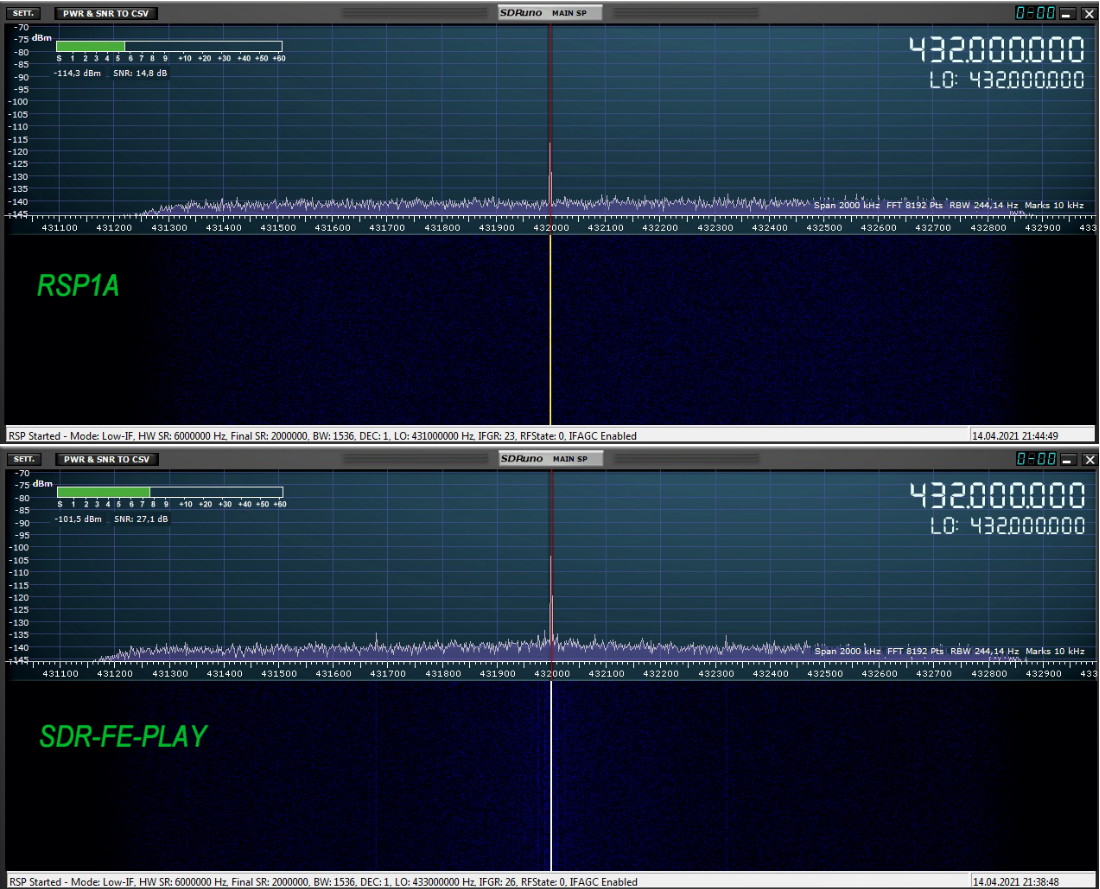Click LO frequency readout in SDR-FE-PLAY window

(x=1007, y=526)
